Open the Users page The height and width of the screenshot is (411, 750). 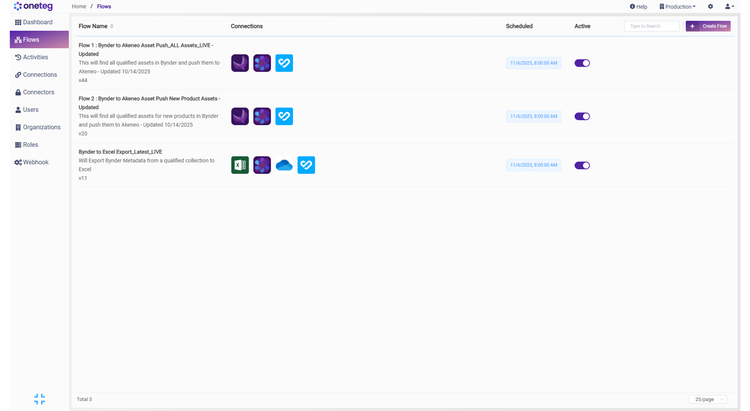coord(27,110)
